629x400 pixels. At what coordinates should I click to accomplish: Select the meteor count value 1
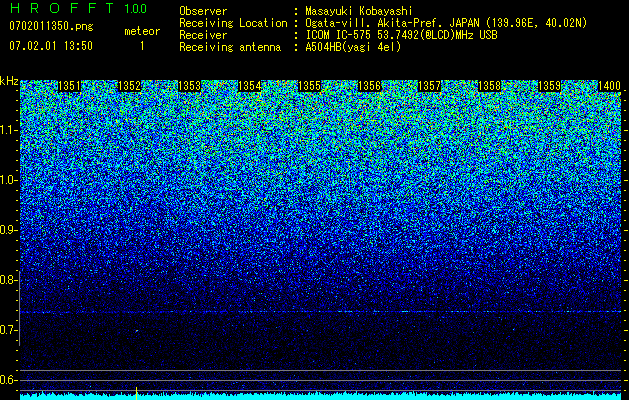(142, 46)
